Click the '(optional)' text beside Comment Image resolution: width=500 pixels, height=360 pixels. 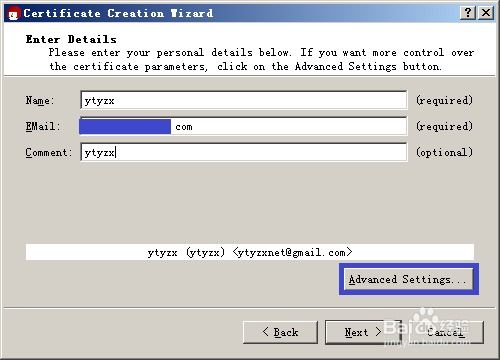(444, 152)
